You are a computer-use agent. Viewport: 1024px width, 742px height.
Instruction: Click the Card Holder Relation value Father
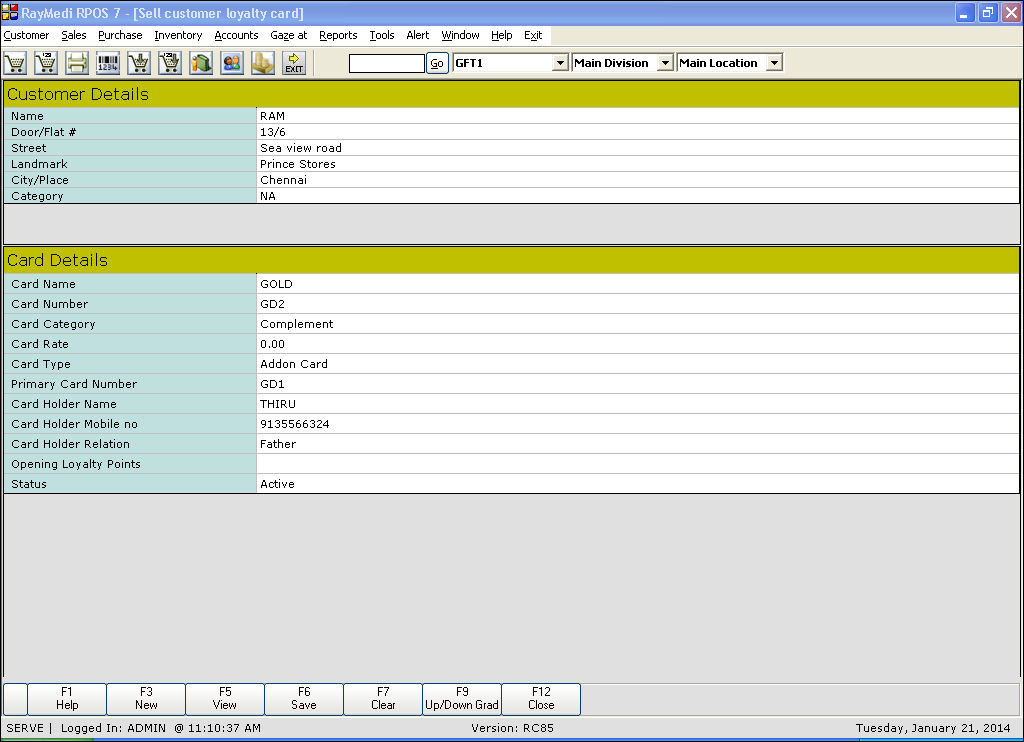point(278,444)
